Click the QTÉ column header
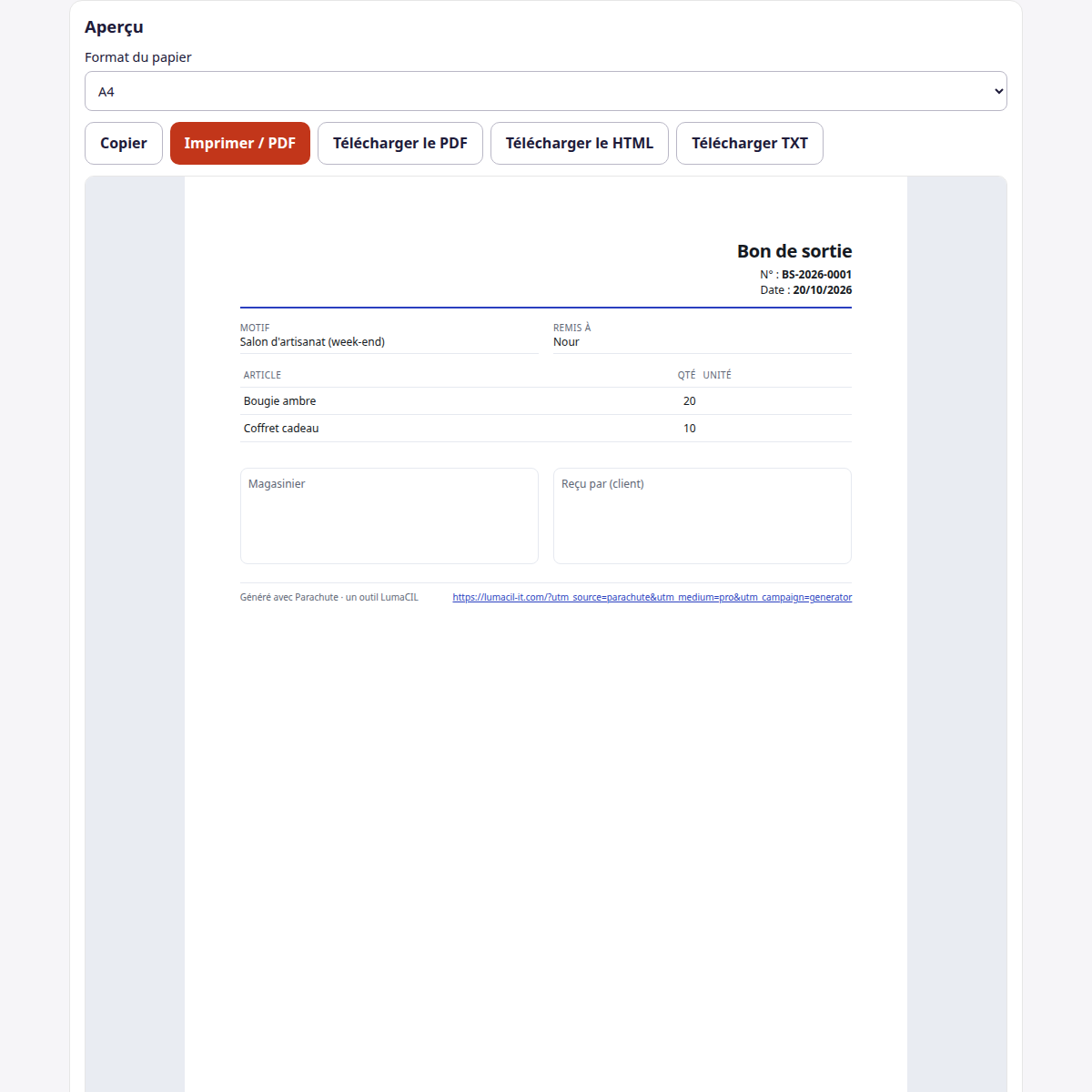The width and height of the screenshot is (1092, 1092). (x=686, y=375)
